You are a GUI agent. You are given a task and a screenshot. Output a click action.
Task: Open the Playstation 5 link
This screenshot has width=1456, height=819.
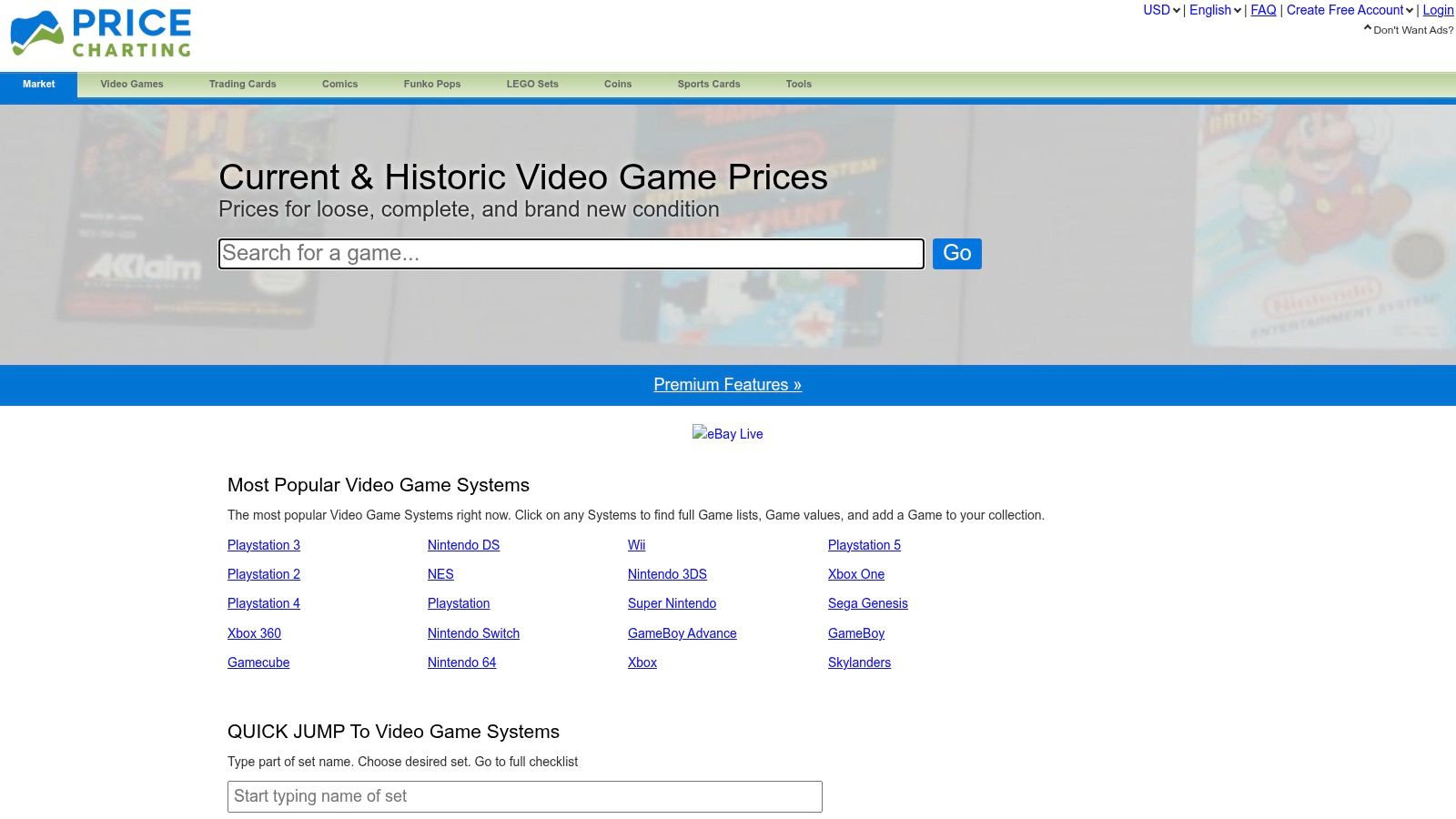pyautogui.click(x=864, y=545)
